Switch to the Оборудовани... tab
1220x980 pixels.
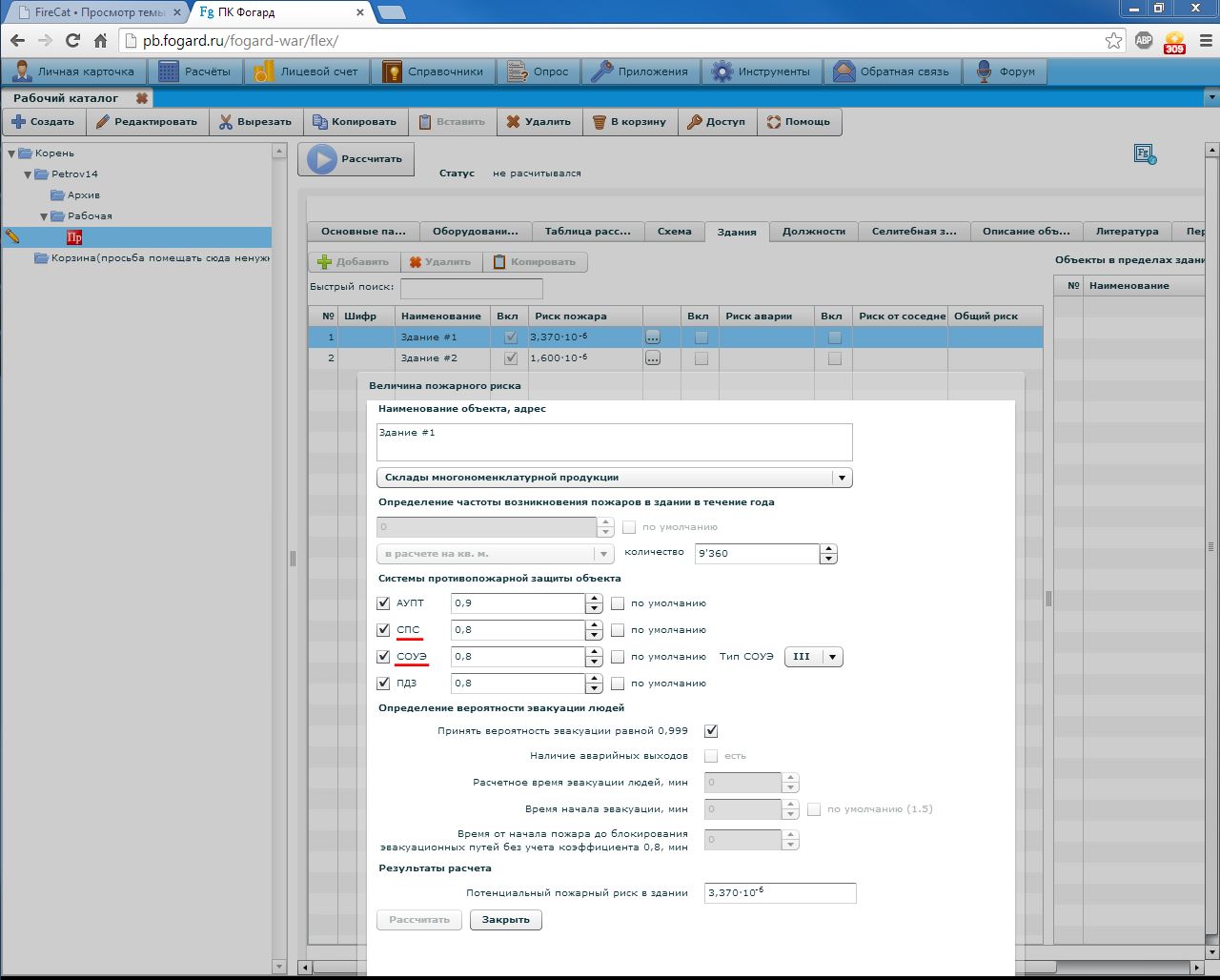click(476, 232)
